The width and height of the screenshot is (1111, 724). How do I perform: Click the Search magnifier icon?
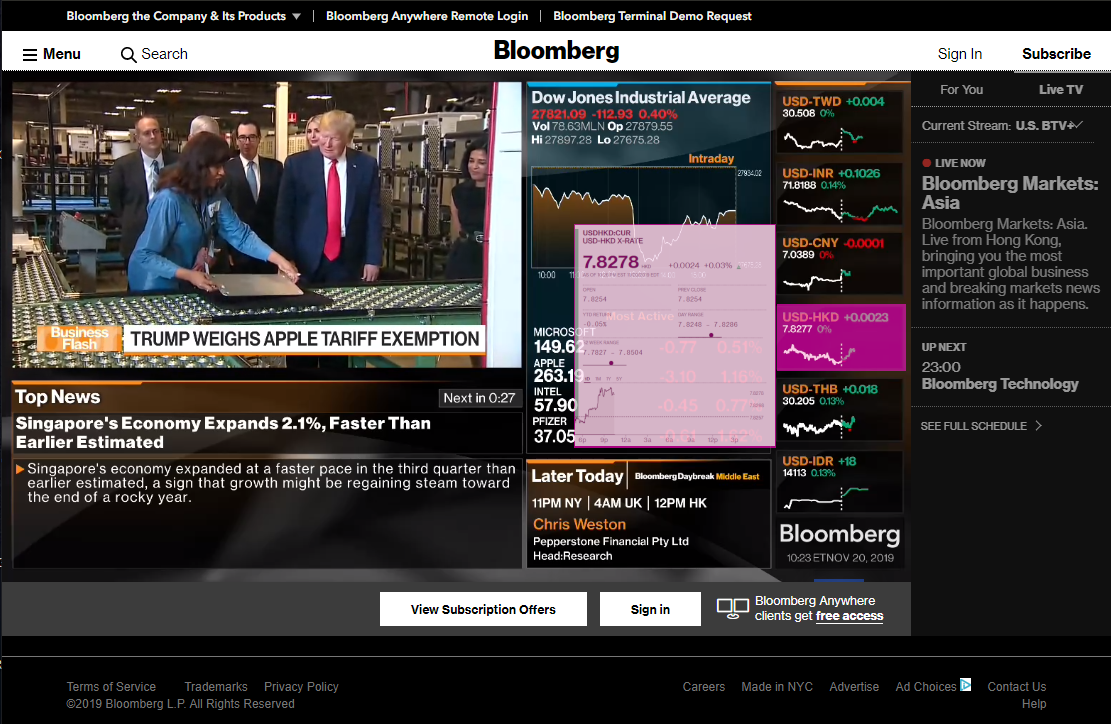128,55
